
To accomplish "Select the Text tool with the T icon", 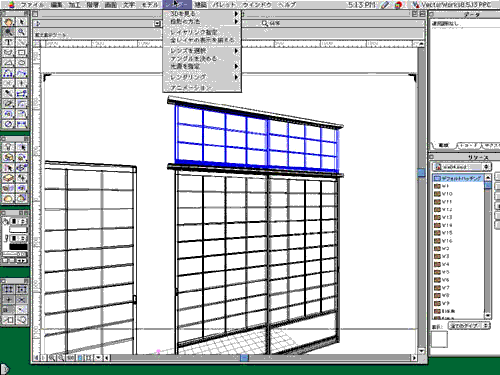I will point(8,42).
